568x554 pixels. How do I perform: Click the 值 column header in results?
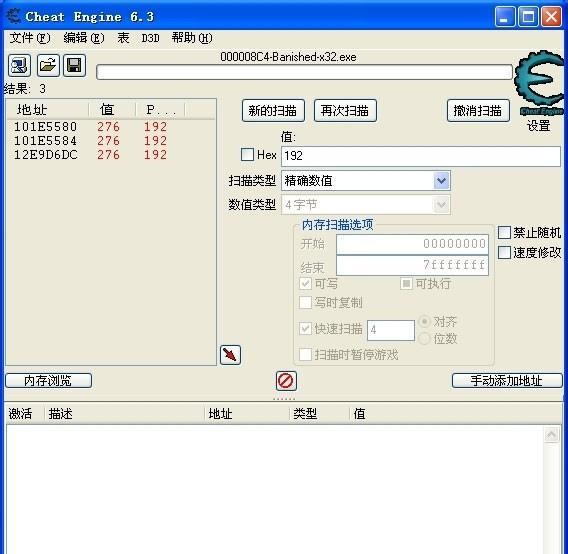112,109
